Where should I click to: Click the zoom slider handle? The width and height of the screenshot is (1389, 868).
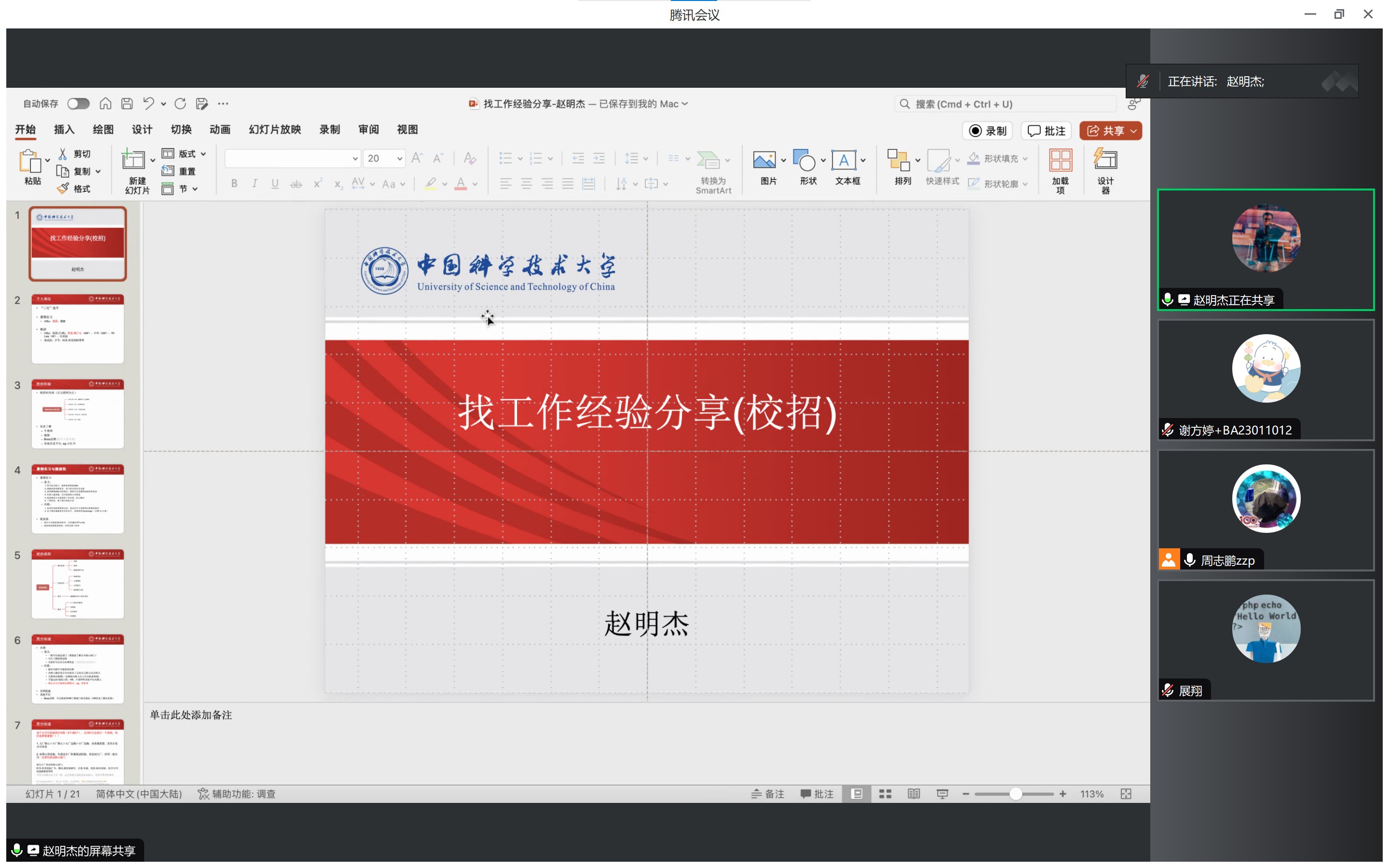(1015, 794)
